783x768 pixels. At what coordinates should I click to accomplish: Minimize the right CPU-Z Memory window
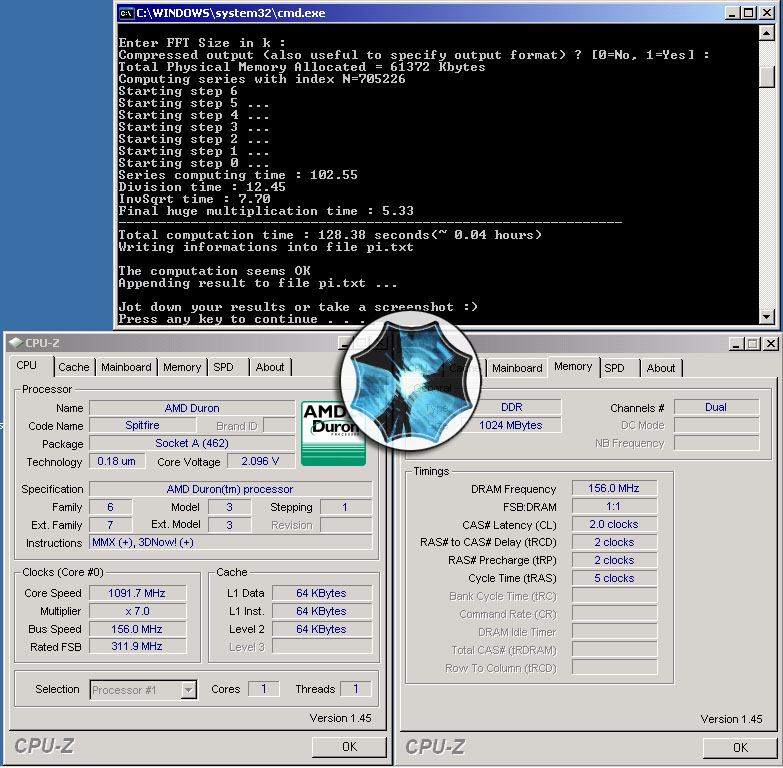point(736,344)
